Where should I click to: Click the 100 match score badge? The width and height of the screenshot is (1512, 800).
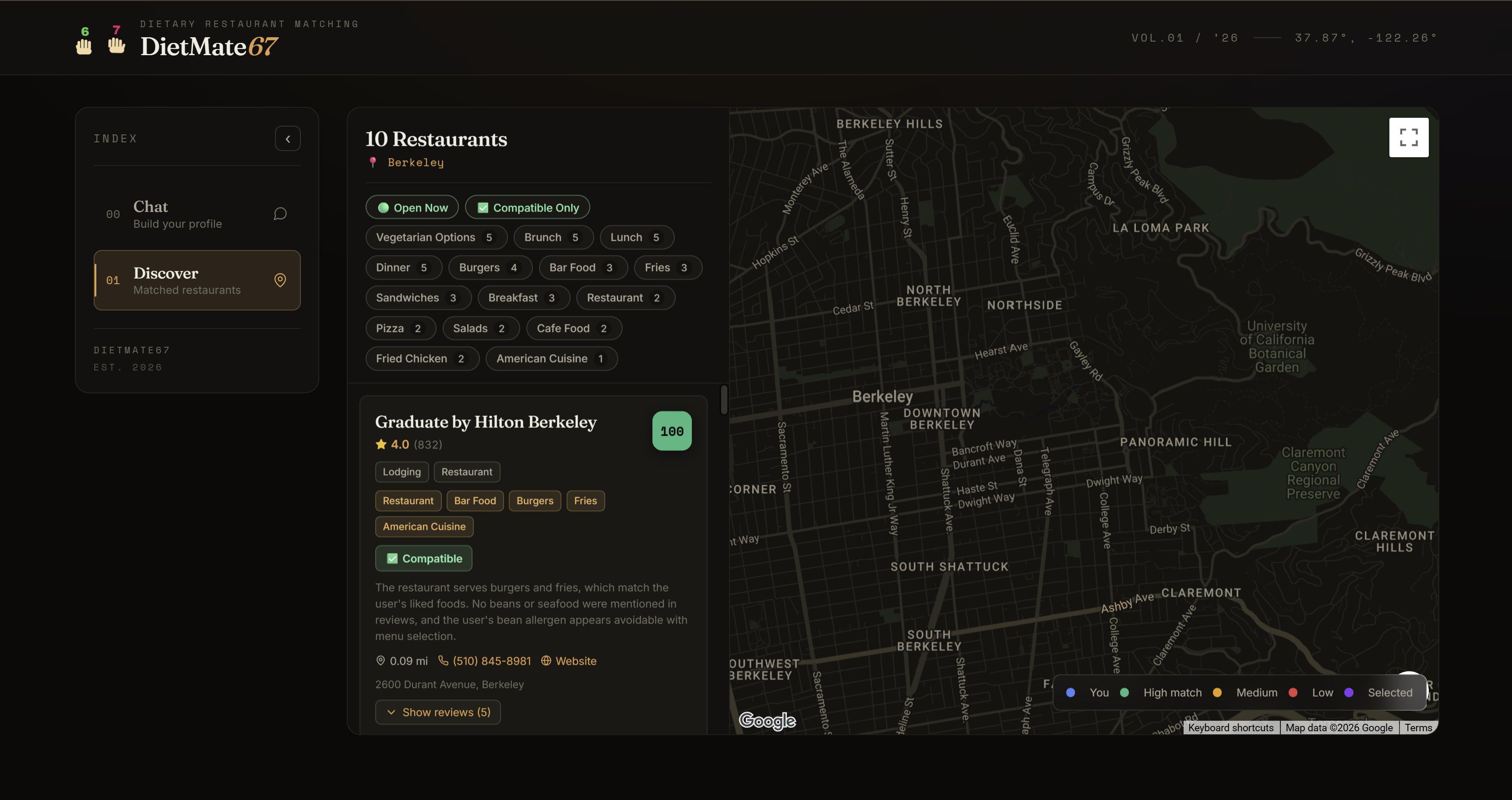point(672,431)
